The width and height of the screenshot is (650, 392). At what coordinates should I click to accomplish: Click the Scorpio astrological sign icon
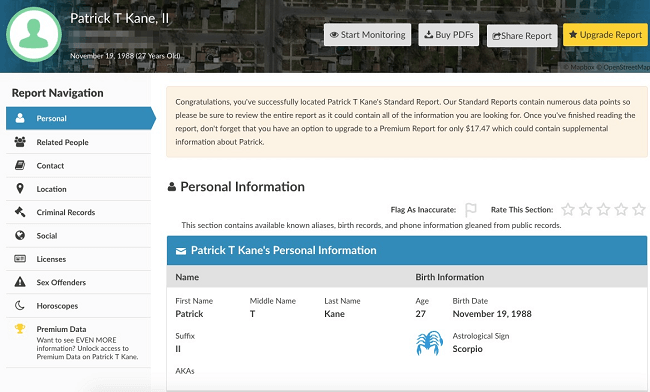(x=429, y=343)
